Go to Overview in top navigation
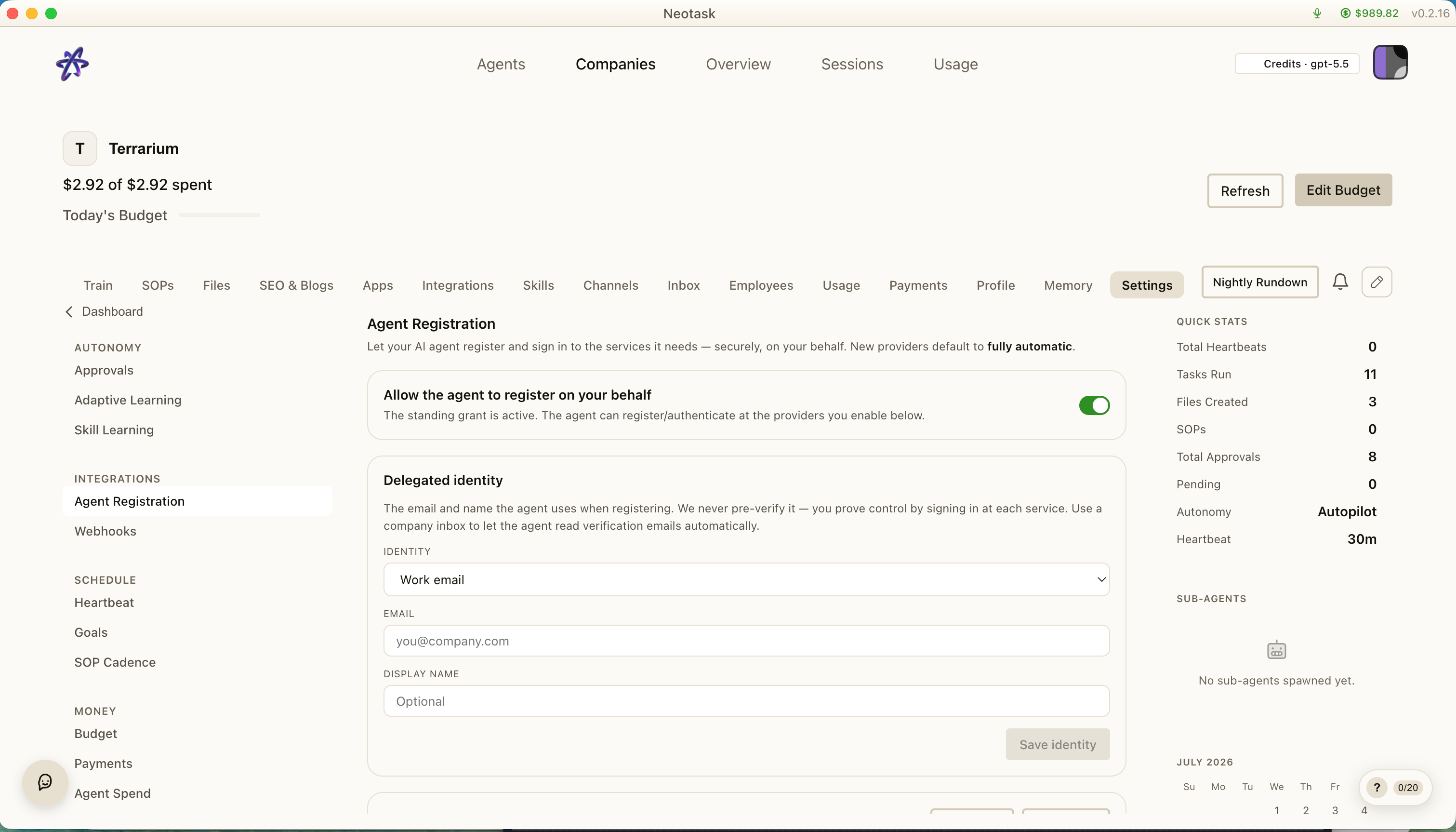1456x832 pixels. 738,64
